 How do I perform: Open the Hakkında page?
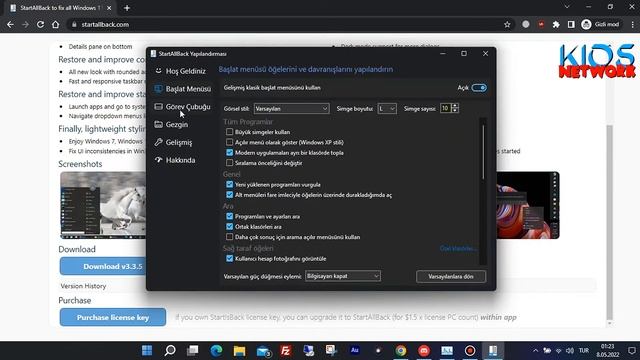point(175,160)
